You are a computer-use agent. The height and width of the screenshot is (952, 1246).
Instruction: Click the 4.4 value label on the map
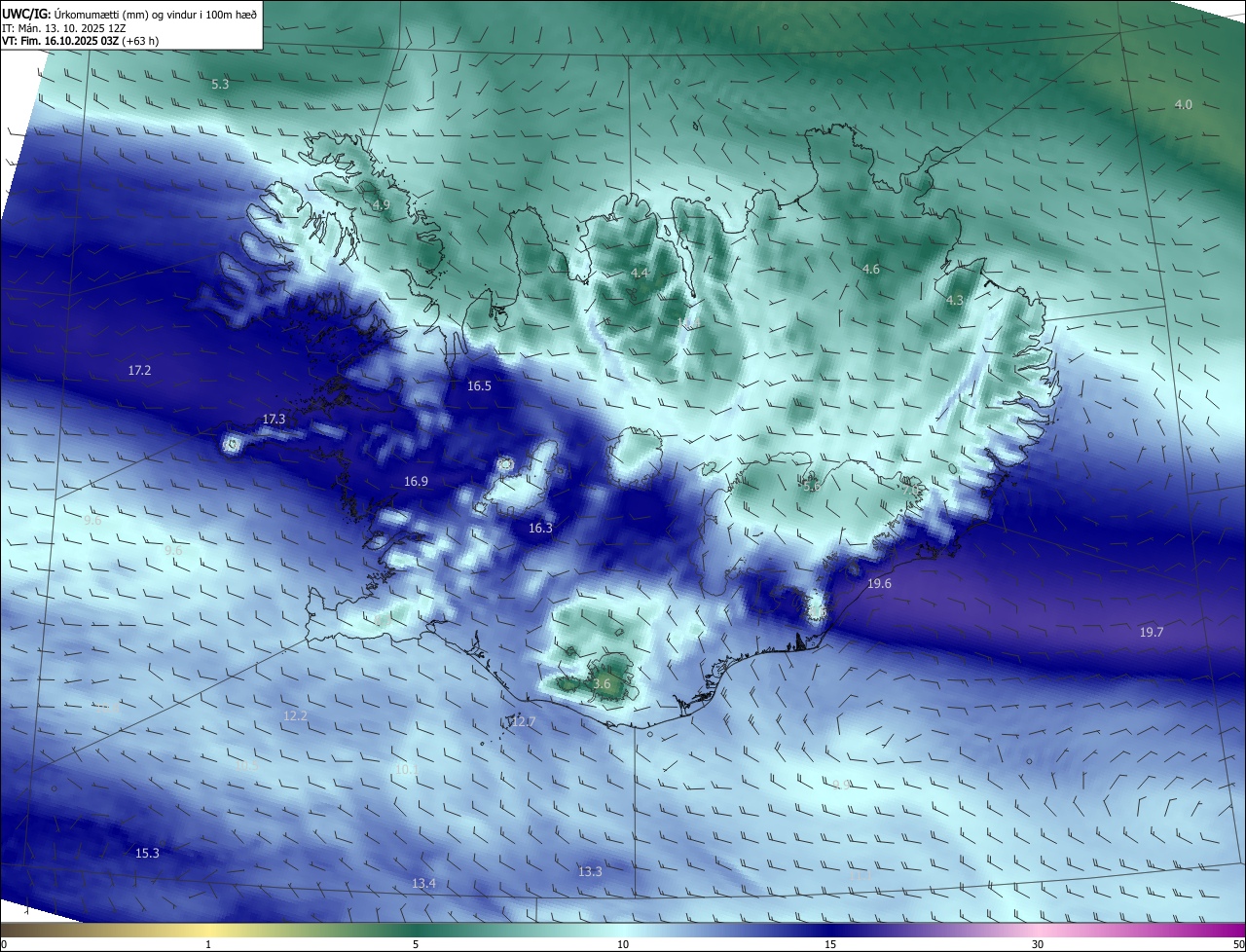pos(640,274)
